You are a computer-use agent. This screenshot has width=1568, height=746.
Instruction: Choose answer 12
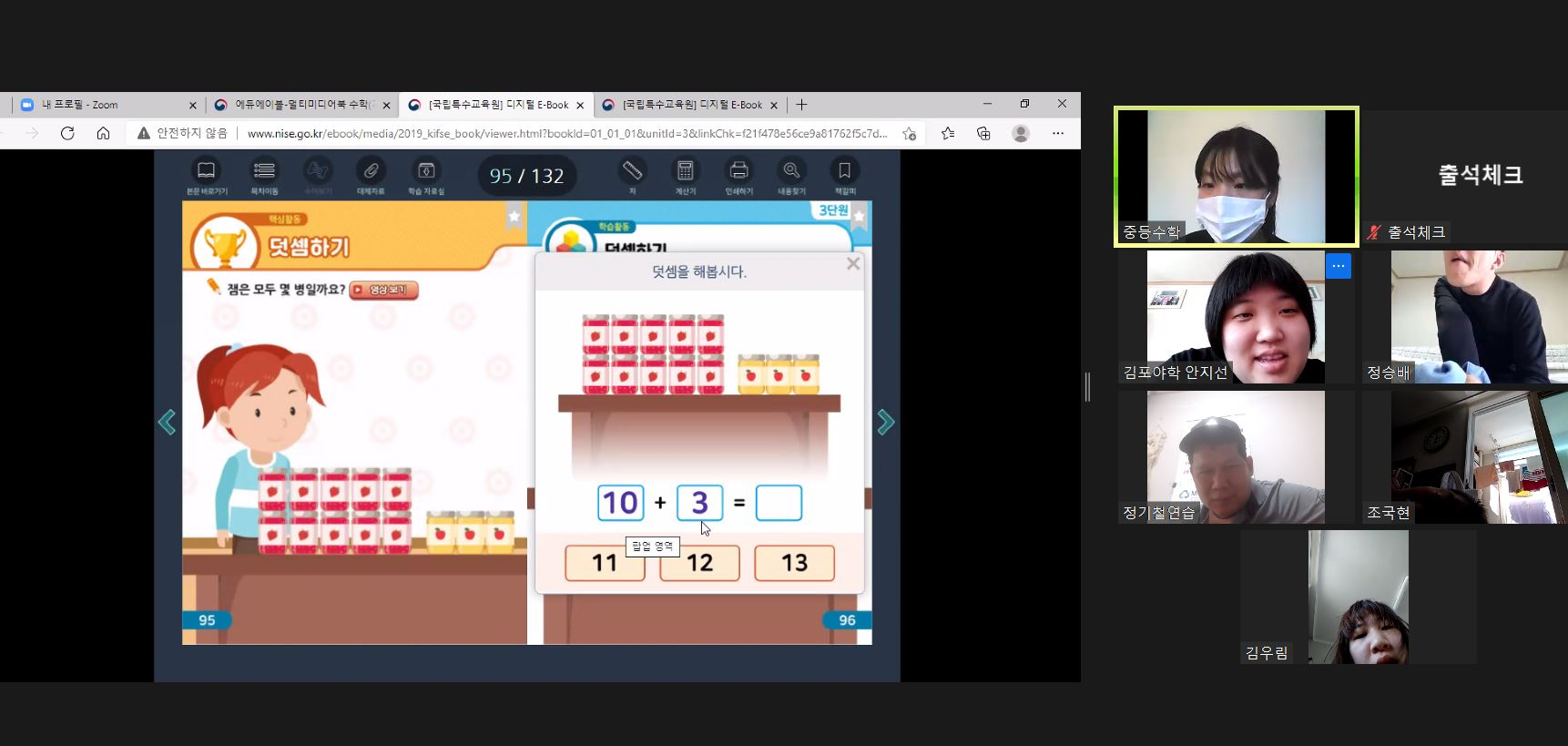(699, 563)
